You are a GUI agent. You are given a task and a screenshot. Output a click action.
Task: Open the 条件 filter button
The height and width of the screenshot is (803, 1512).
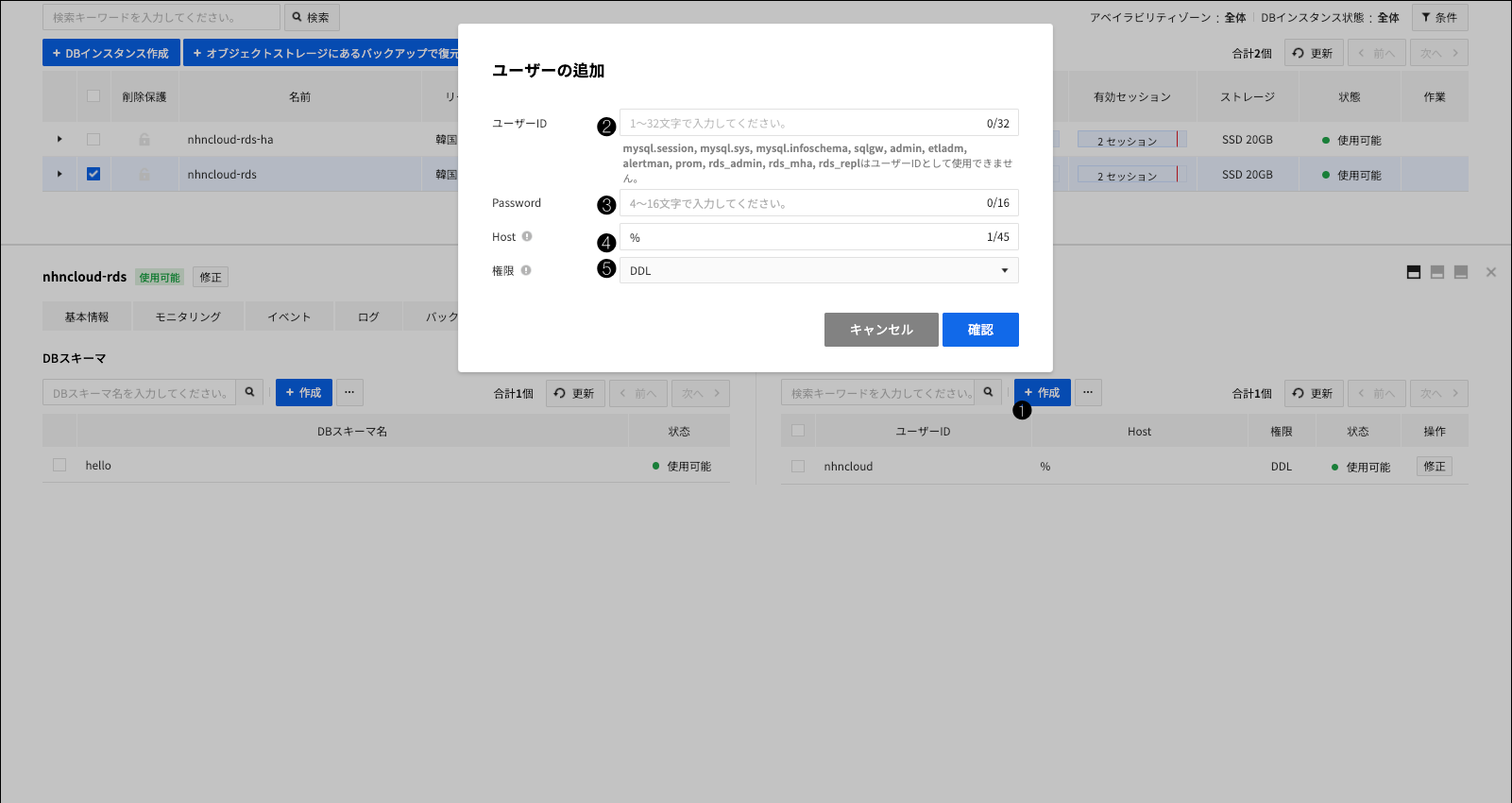tap(1440, 17)
